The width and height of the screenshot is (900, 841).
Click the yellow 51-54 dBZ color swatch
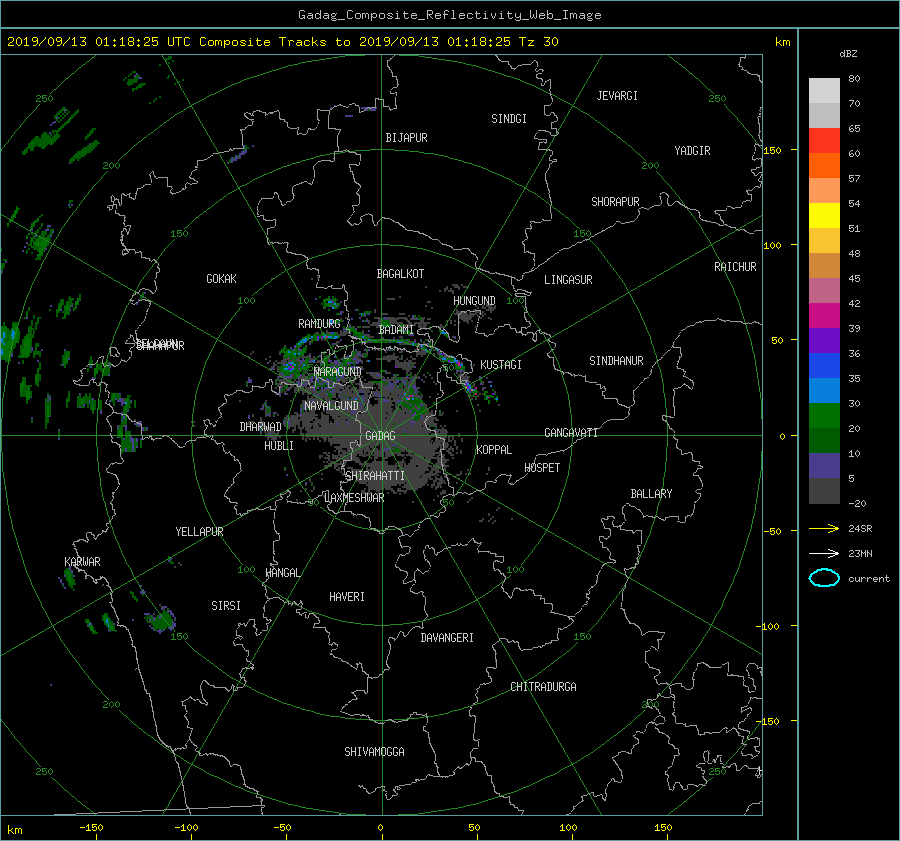tap(824, 215)
